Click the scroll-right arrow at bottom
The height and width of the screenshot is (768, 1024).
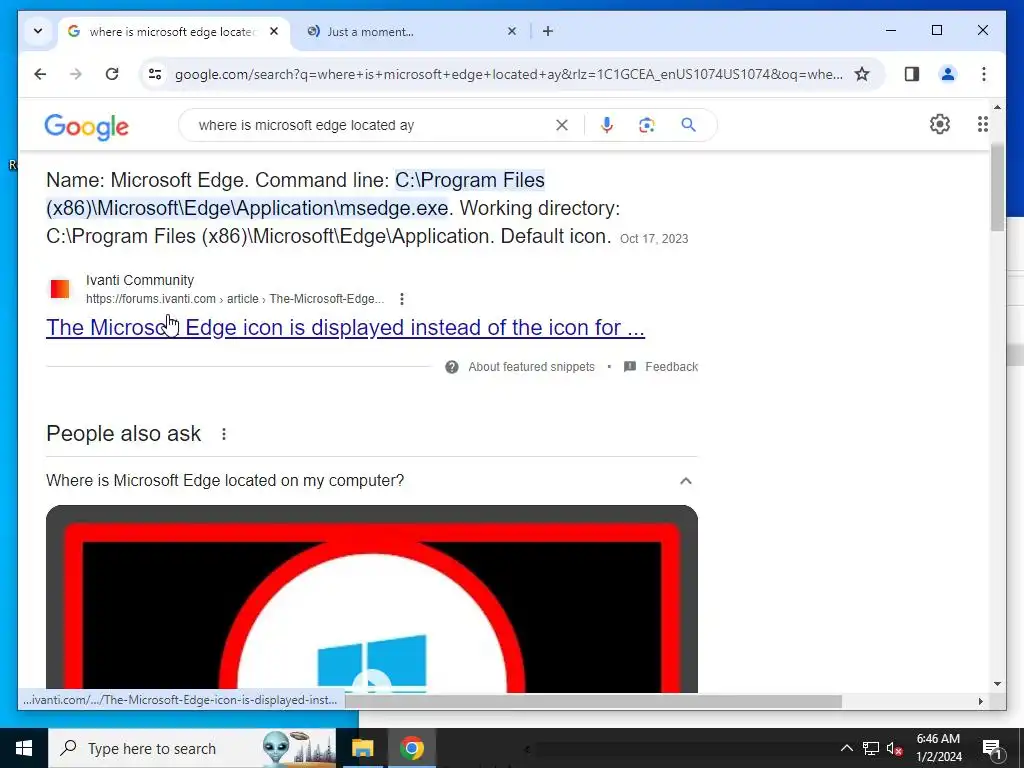pyautogui.click(x=980, y=701)
